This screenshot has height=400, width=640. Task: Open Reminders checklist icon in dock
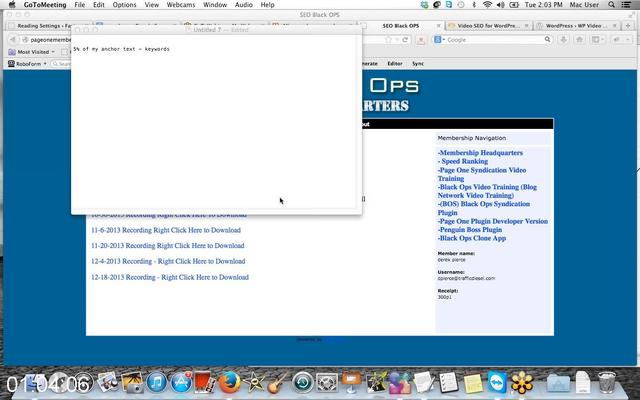click(x=449, y=383)
